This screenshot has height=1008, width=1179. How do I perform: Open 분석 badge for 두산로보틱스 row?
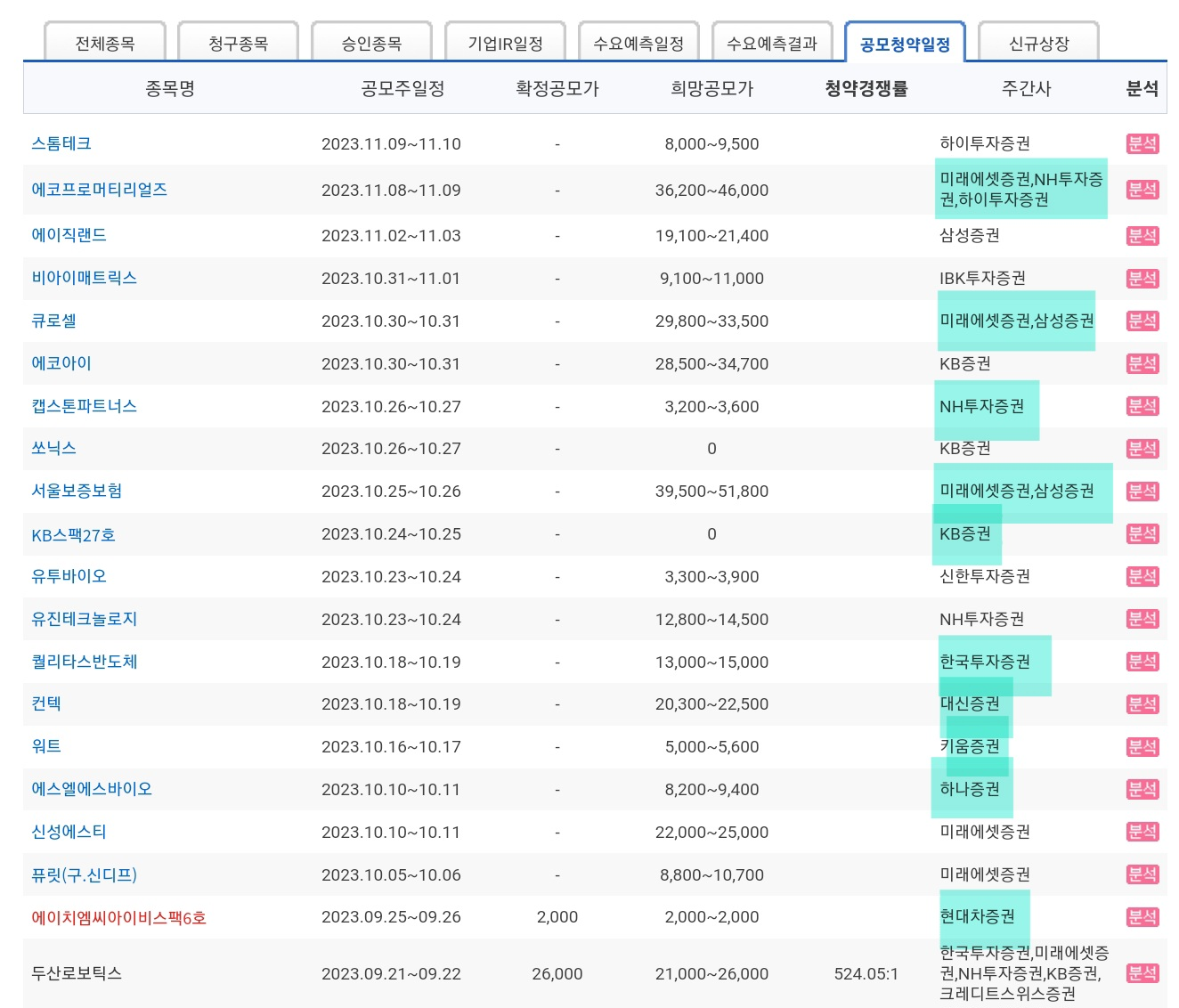1142,973
